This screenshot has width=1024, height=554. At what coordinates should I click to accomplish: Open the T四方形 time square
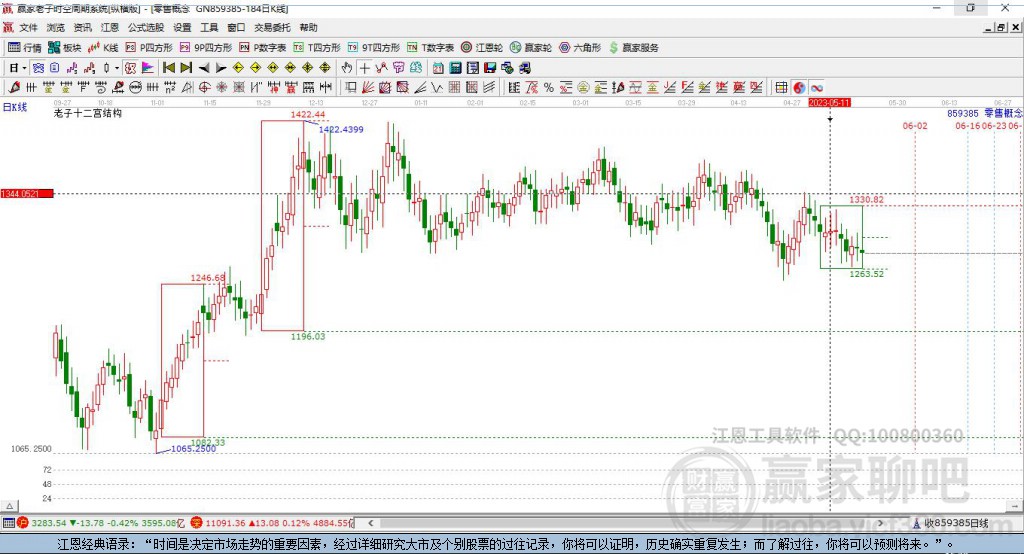[x=317, y=48]
